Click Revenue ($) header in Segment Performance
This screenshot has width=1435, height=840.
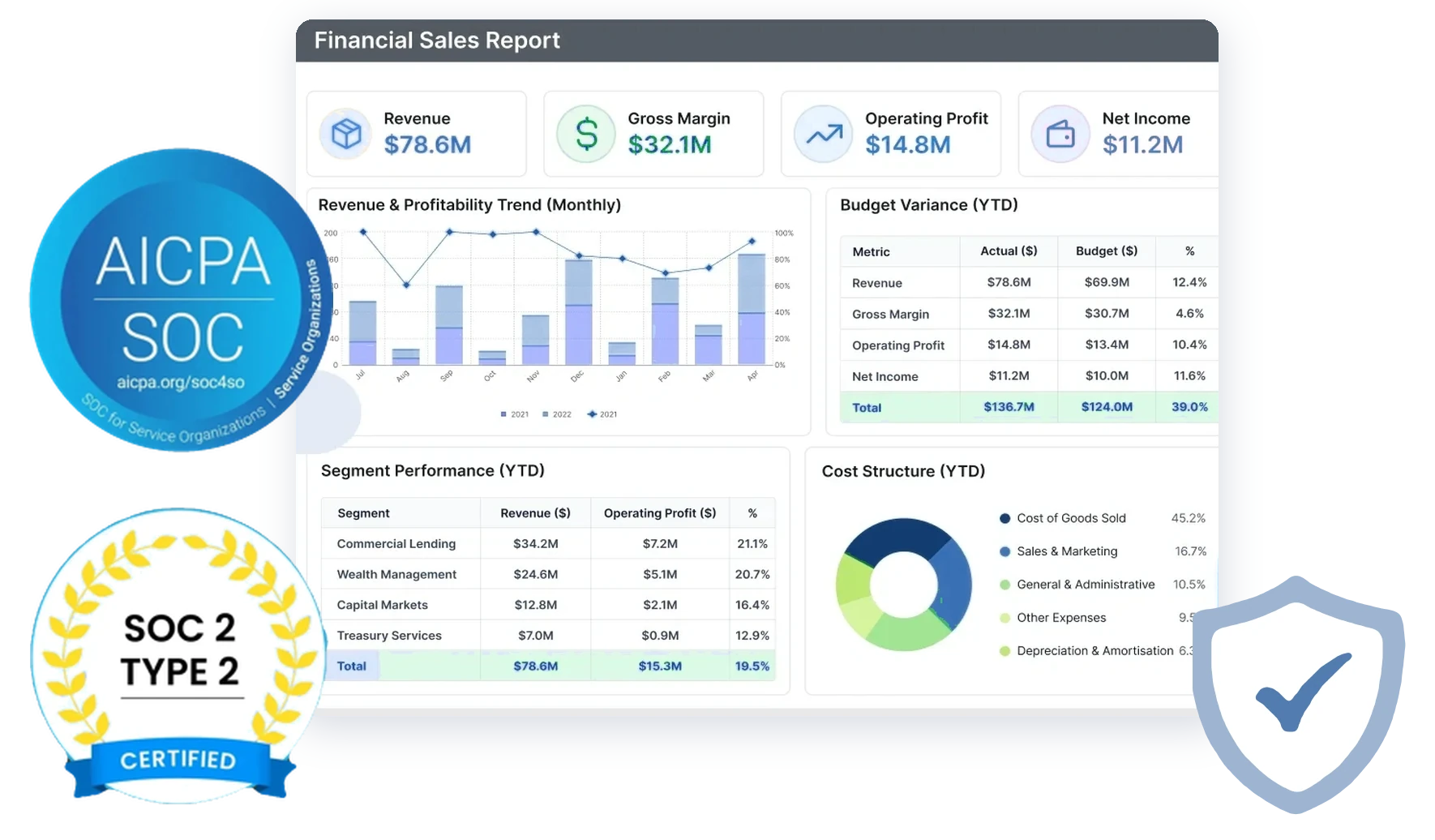pos(535,513)
